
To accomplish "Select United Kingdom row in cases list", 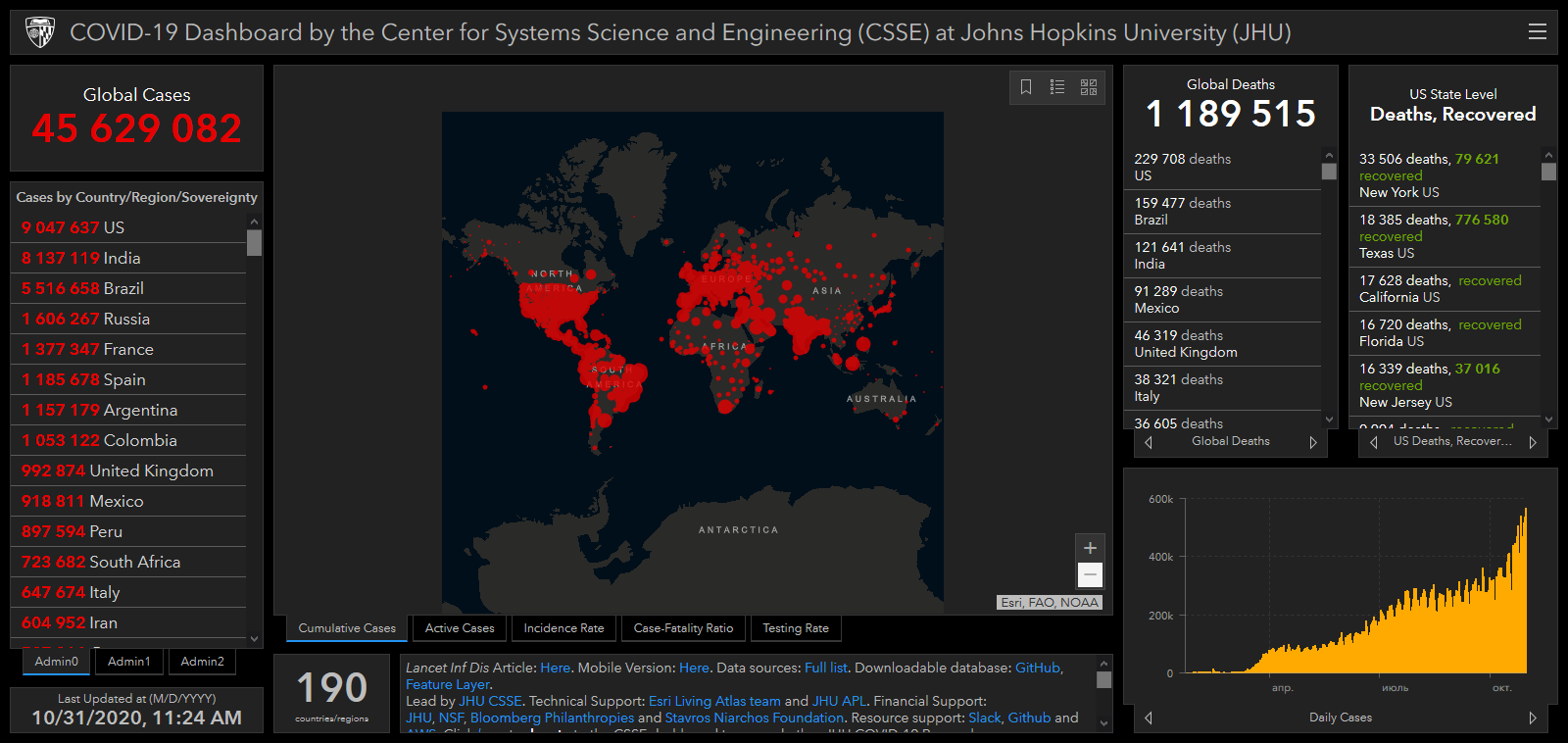I will tap(128, 471).
